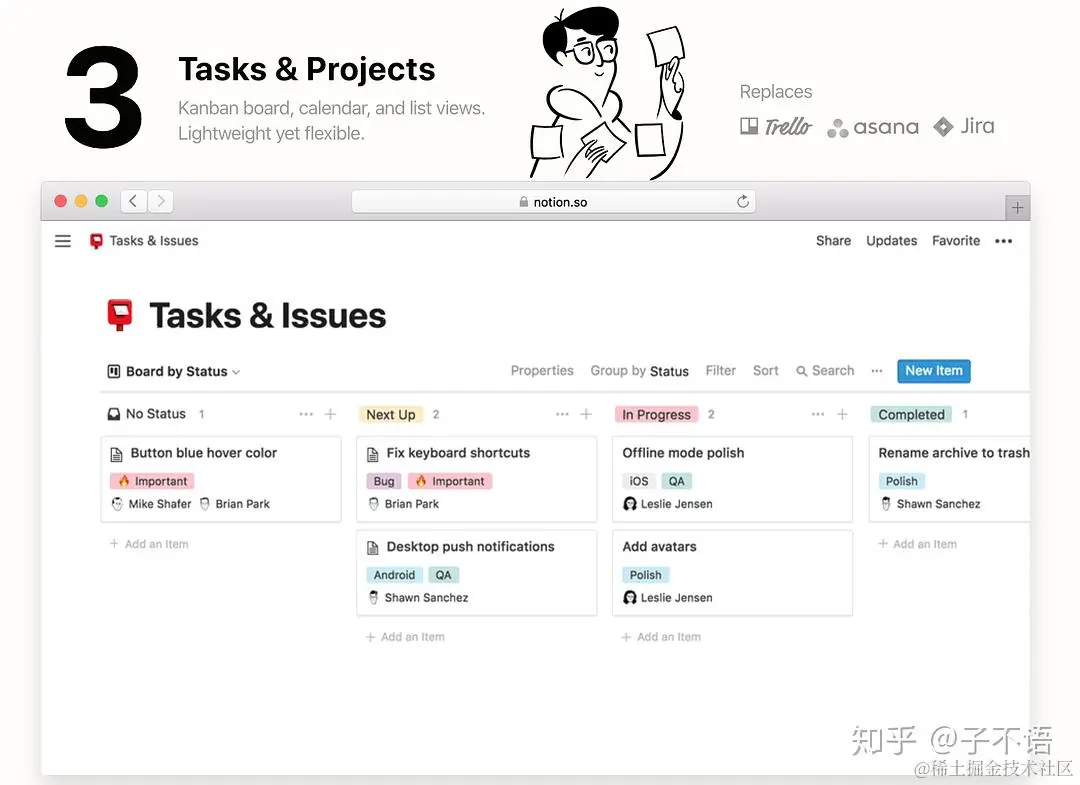Click Share in the top bar
Image resolution: width=1080 pixels, height=785 pixels.
point(833,241)
